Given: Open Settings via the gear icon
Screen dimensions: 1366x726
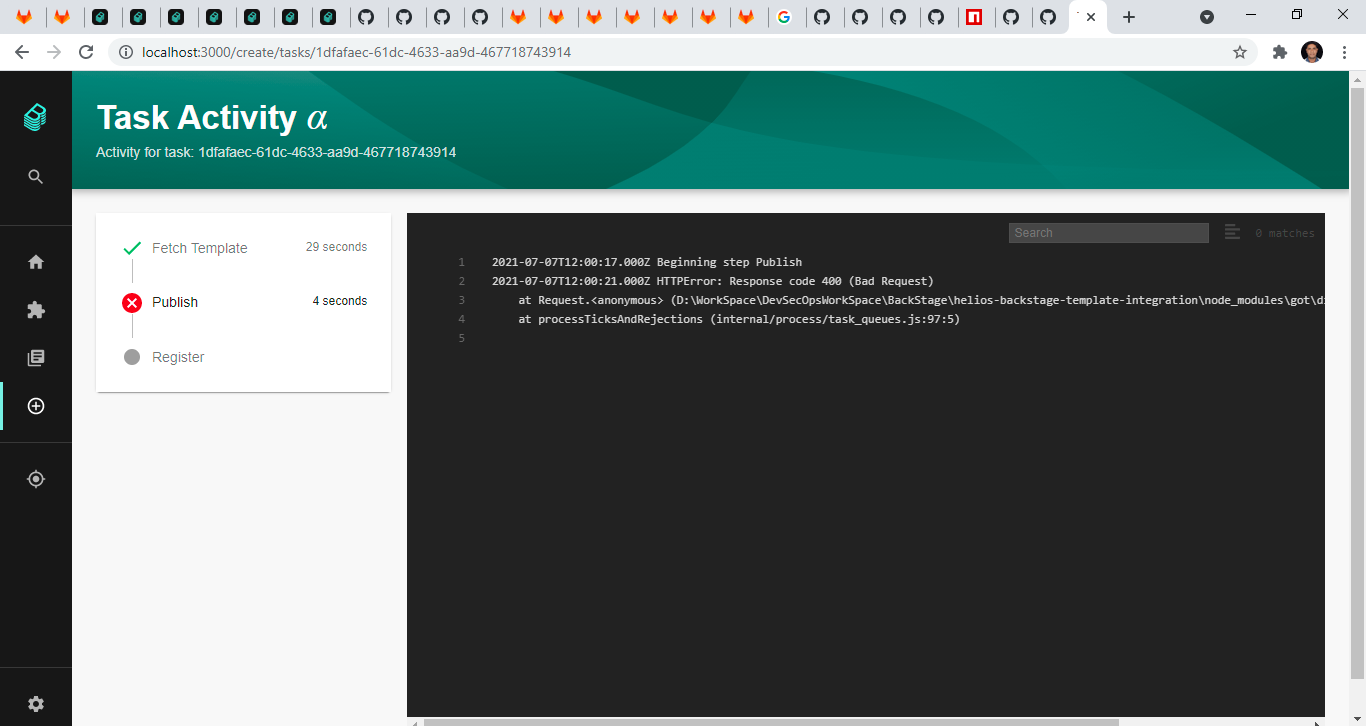Looking at the screenshot, I should click(35, 703).
